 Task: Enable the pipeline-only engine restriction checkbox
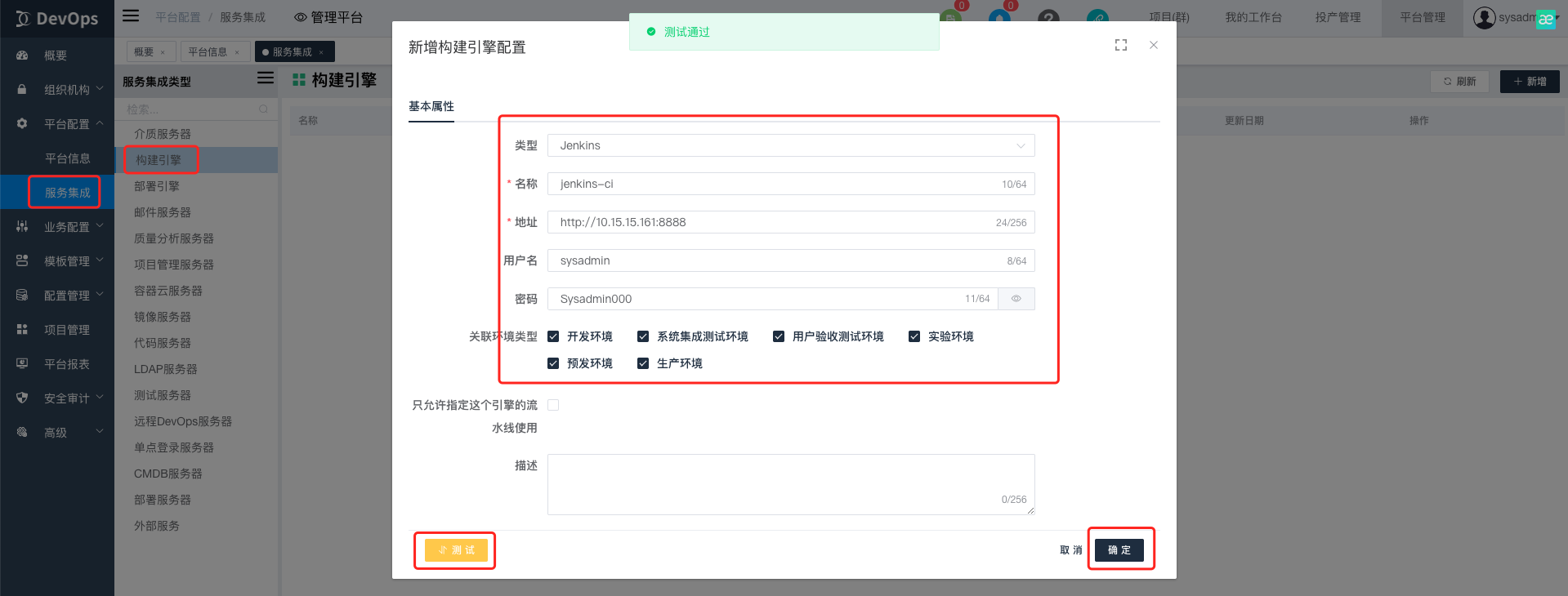click(x=553, y=405)
